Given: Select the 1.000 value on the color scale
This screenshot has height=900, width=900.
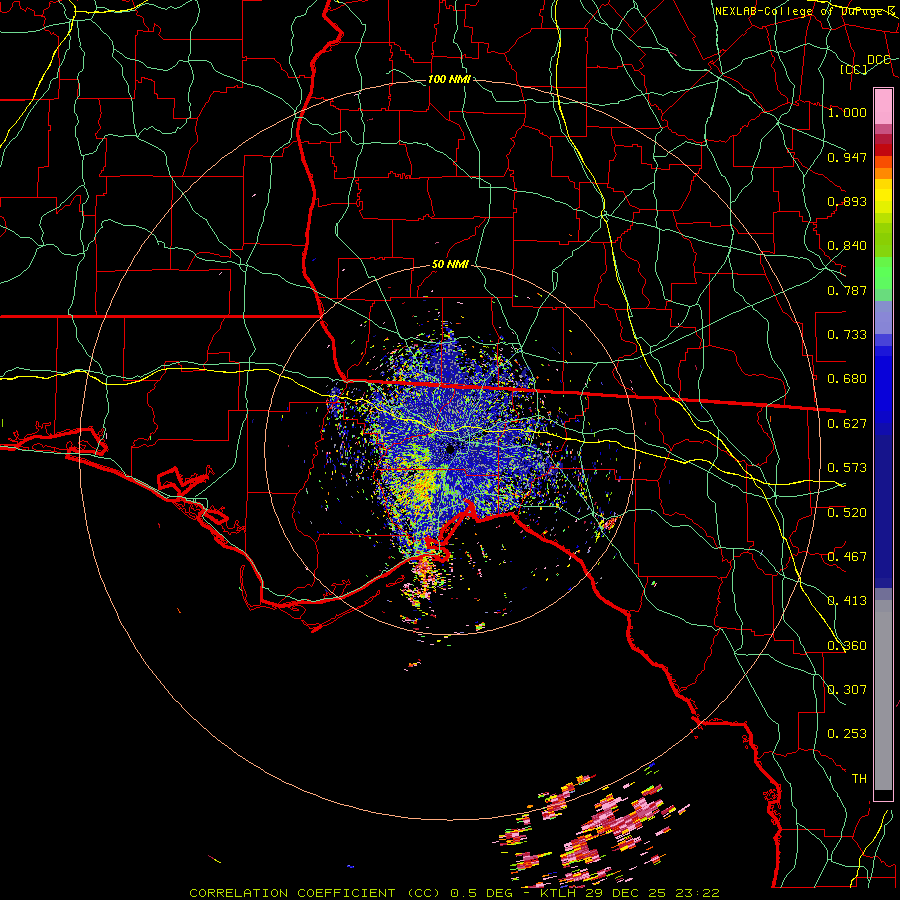Looking at the screenshot, I should (847, 112).
